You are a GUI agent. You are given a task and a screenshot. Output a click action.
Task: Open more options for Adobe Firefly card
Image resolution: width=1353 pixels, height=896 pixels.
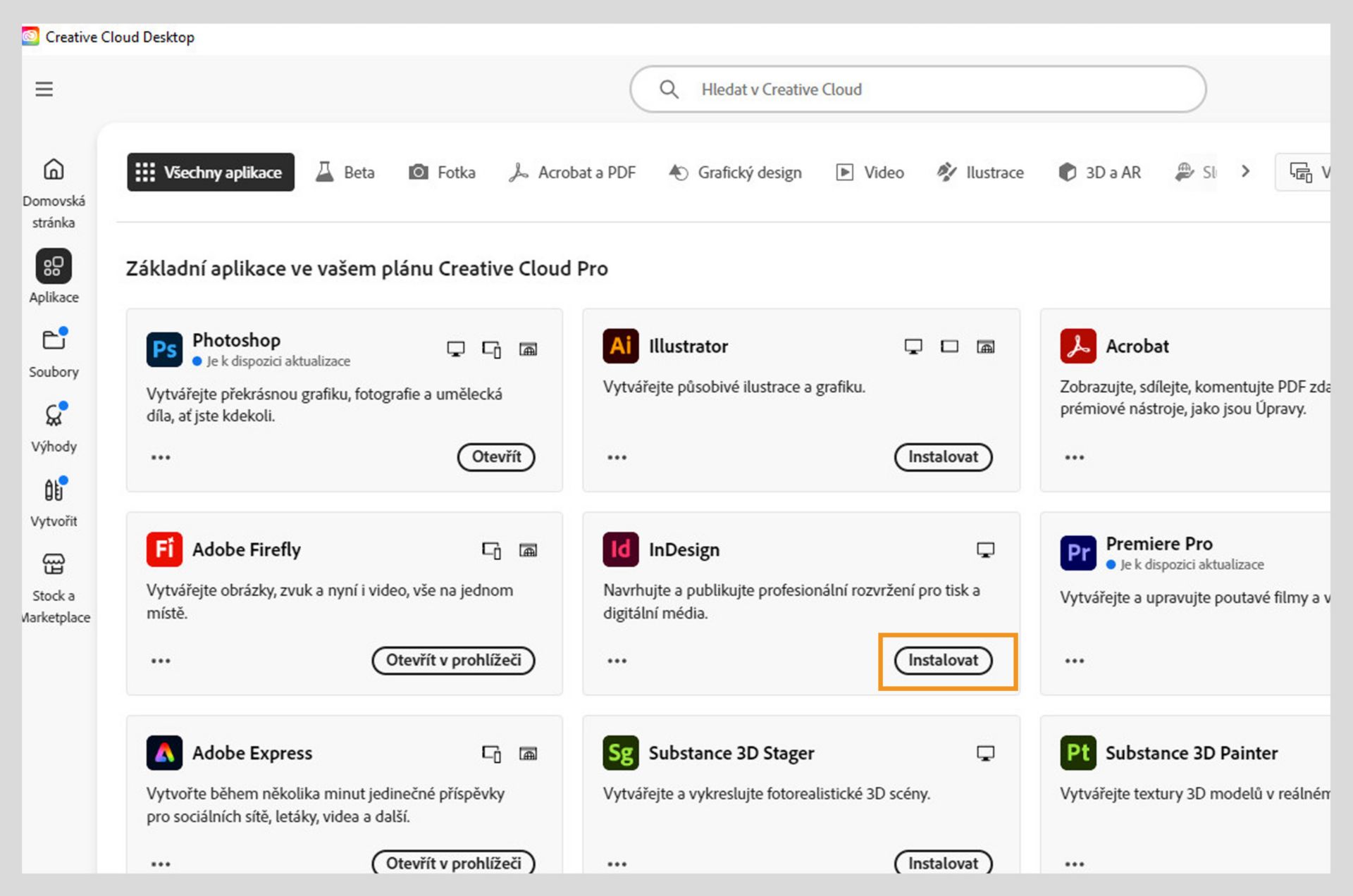(x=161, y=661)
